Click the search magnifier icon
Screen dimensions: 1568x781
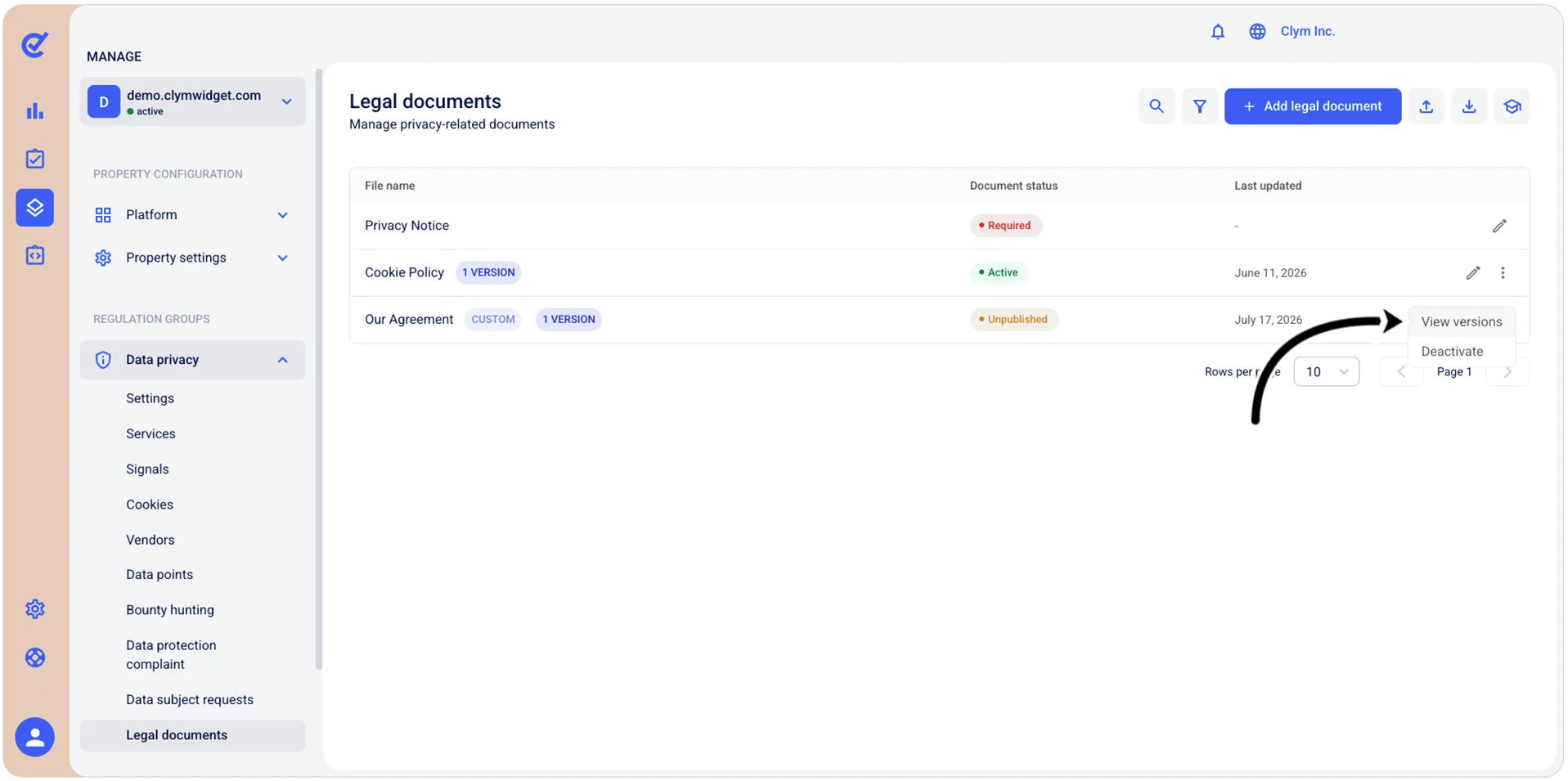click(x=1157, y=106)
